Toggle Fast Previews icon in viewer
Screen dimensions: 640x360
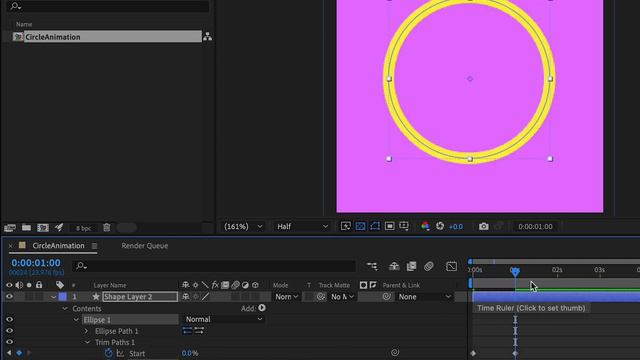(x=346, y=226)
